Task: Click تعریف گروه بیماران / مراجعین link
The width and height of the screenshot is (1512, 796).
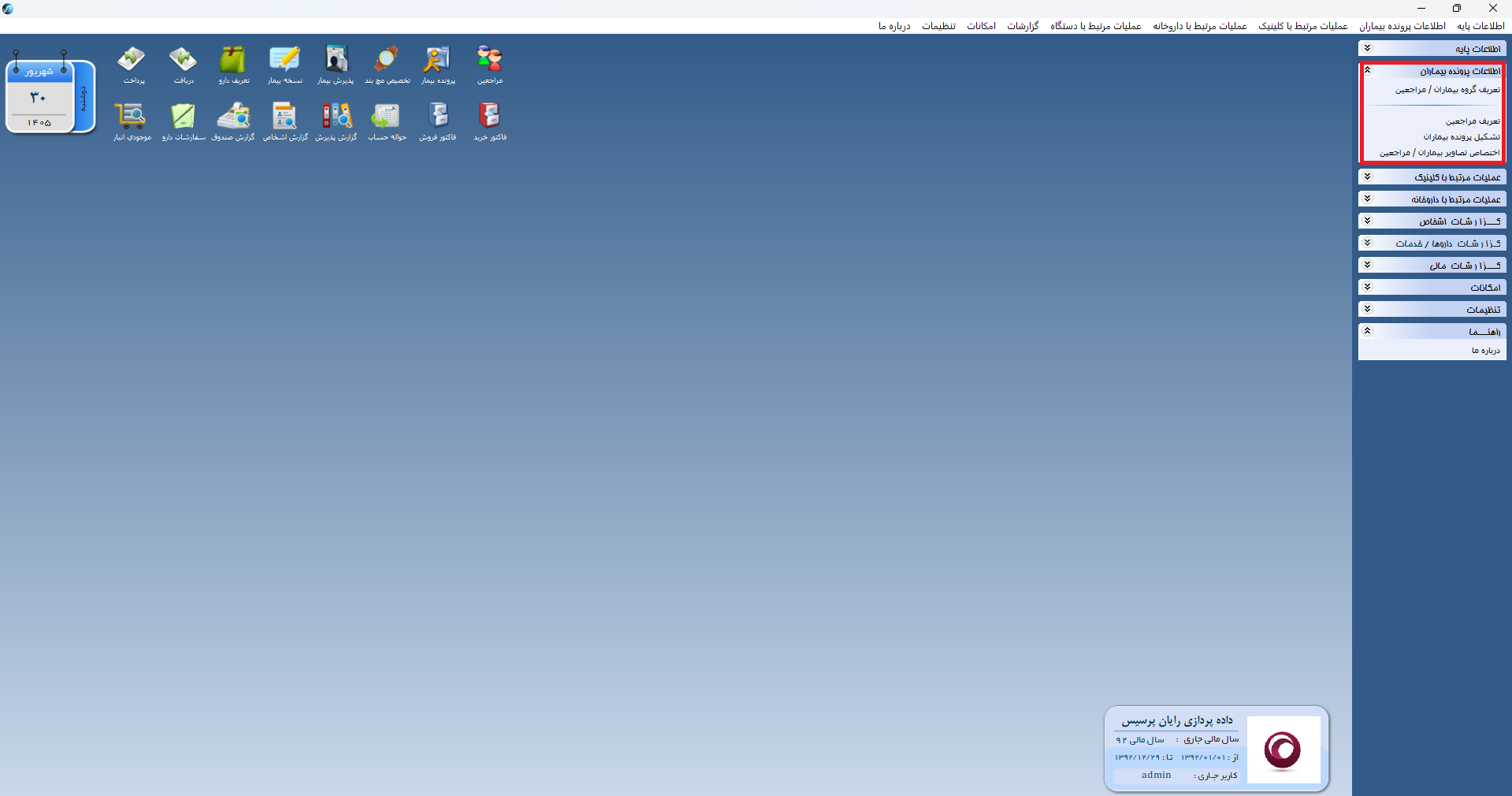Action: pyautogui.click(x=1447, y=90)
